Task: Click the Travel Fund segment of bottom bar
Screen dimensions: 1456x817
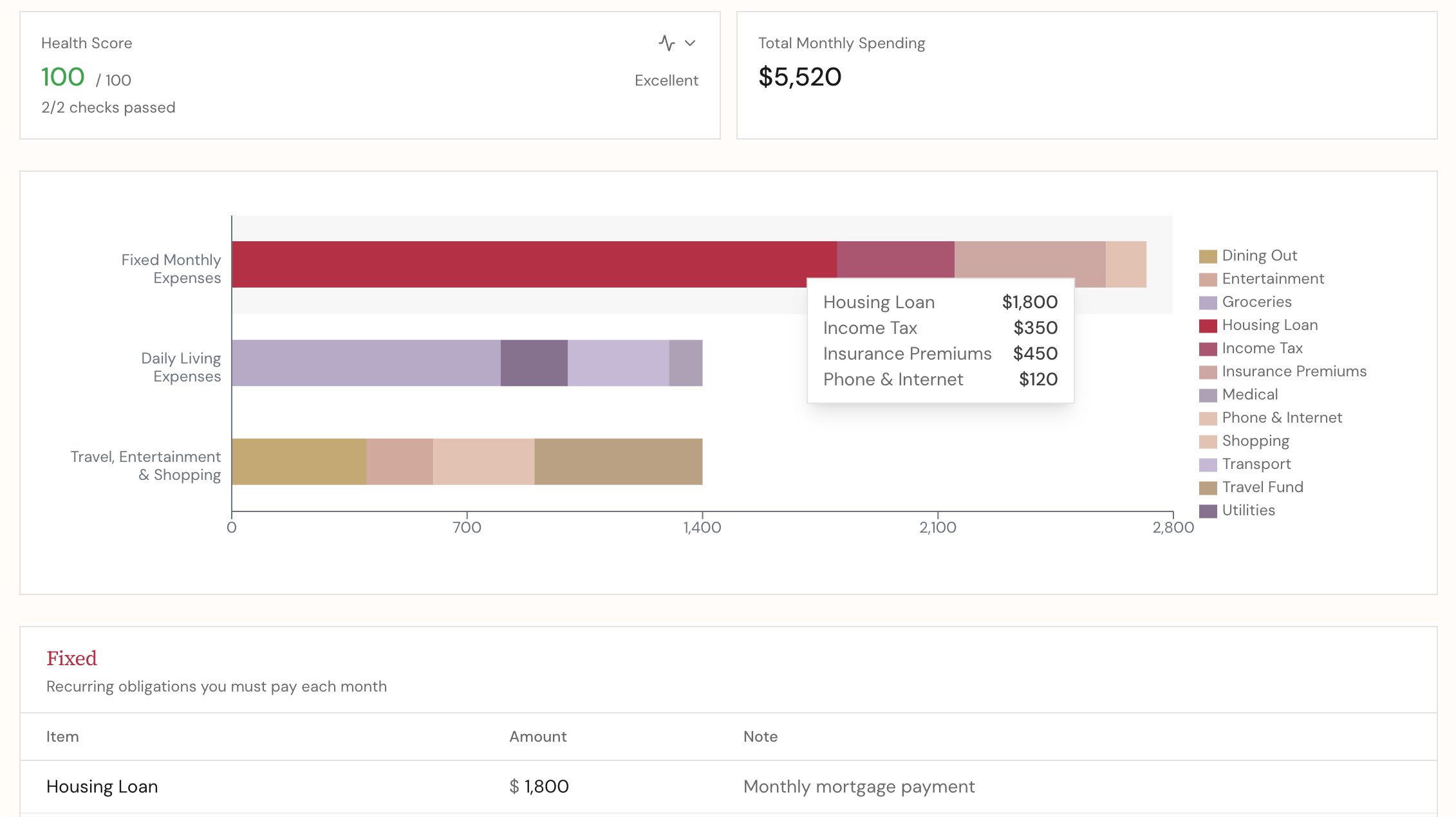Action: (x=618, y=461)
